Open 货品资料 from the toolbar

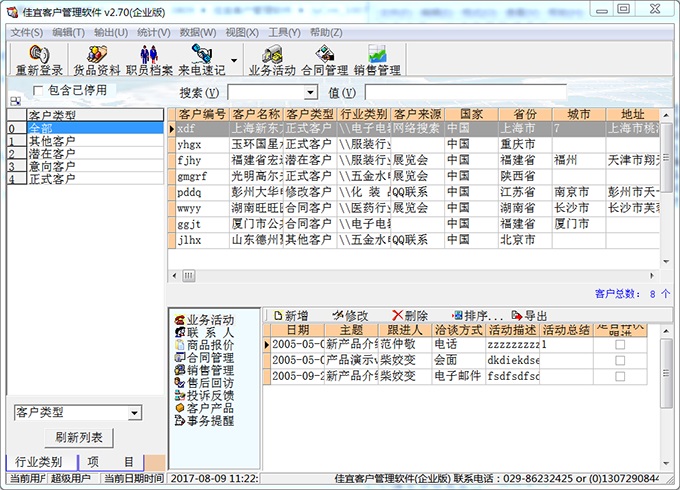click(96, 60)
